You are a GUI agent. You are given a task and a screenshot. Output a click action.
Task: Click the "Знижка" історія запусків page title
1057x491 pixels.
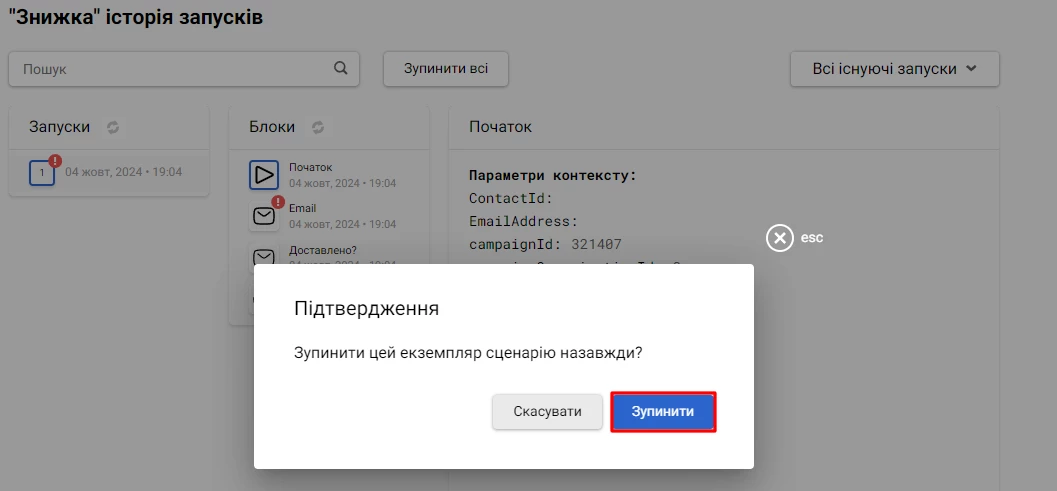[x=135, y=18]
